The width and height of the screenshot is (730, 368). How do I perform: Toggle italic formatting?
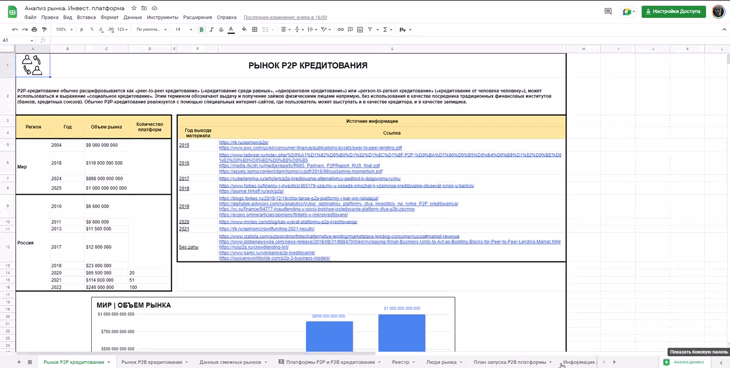tap(211, 29)
